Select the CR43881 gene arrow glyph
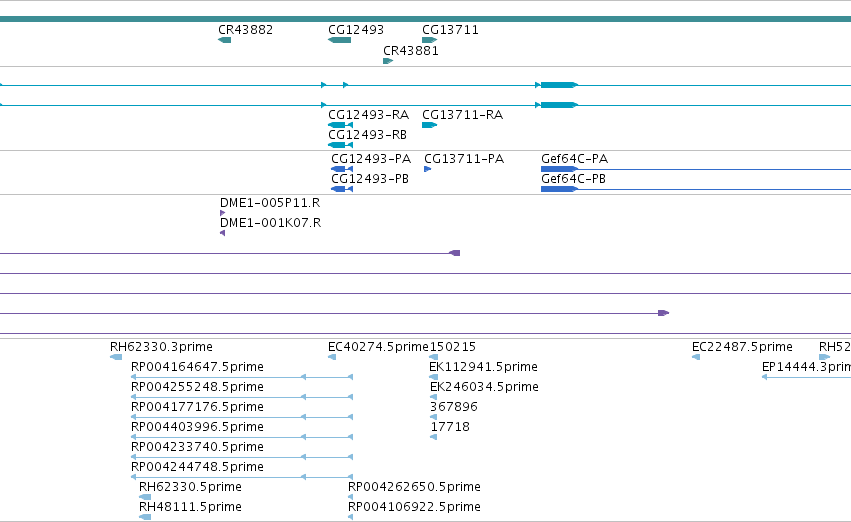This screenshot has width=851, height=522. pos(388,61)
